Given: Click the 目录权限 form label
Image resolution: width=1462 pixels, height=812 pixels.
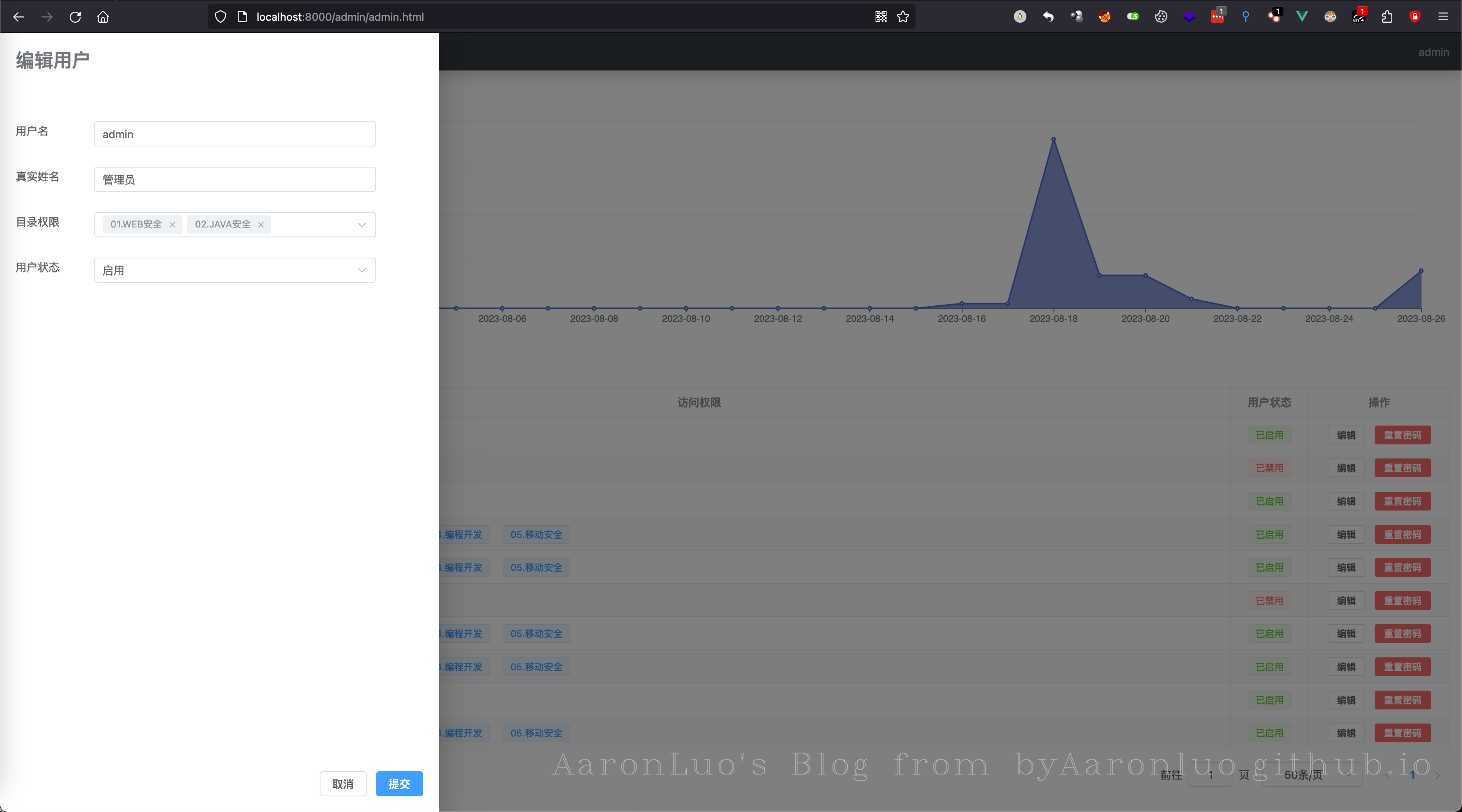Looking at the screenshot, I should click(x=38, y=222).
